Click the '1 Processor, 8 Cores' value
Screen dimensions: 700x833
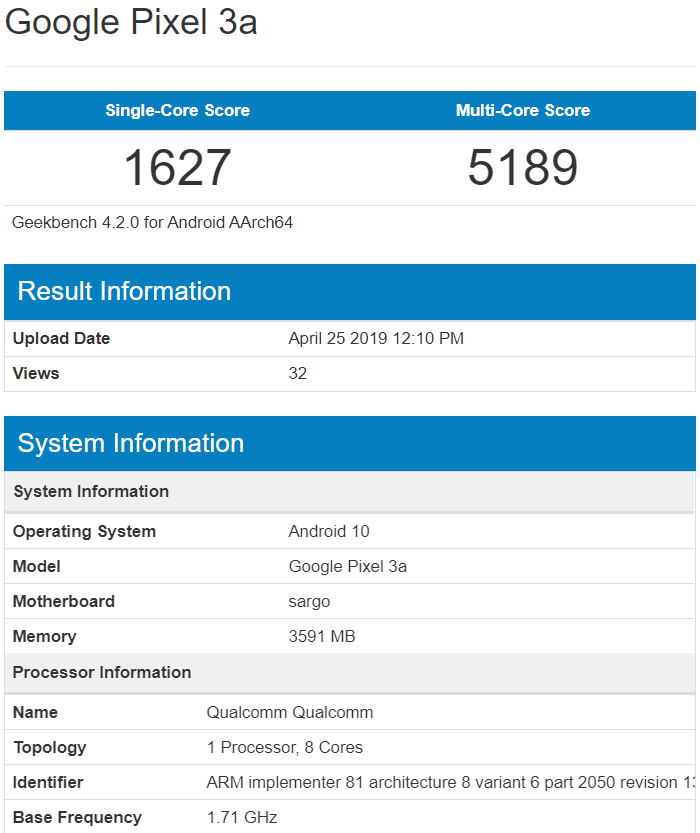click(x=285, y=747)
